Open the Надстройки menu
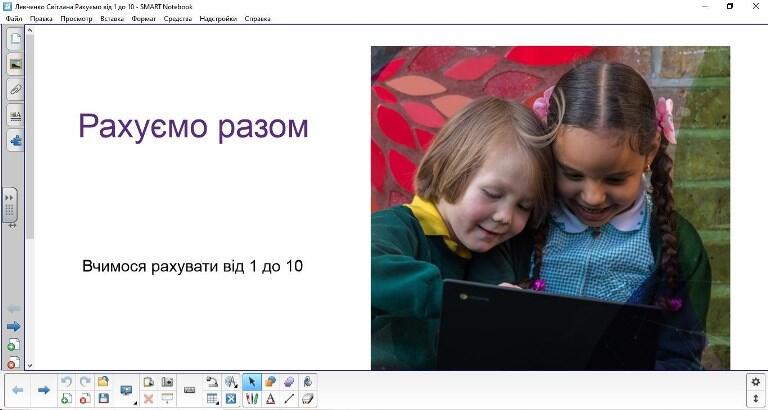 pyautogui.click(x=218, y=19)
